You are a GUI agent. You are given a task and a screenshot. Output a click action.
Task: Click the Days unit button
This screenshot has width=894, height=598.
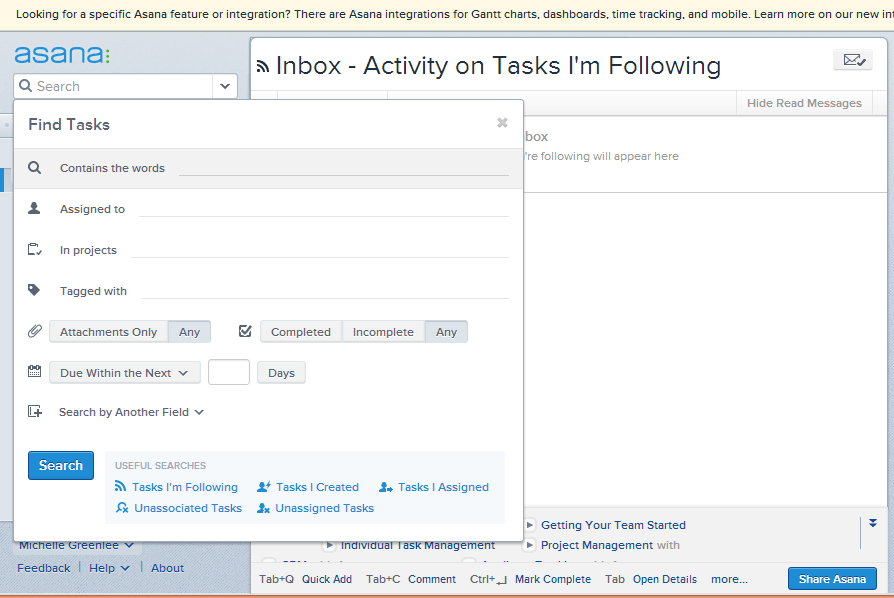coord(281,373)
